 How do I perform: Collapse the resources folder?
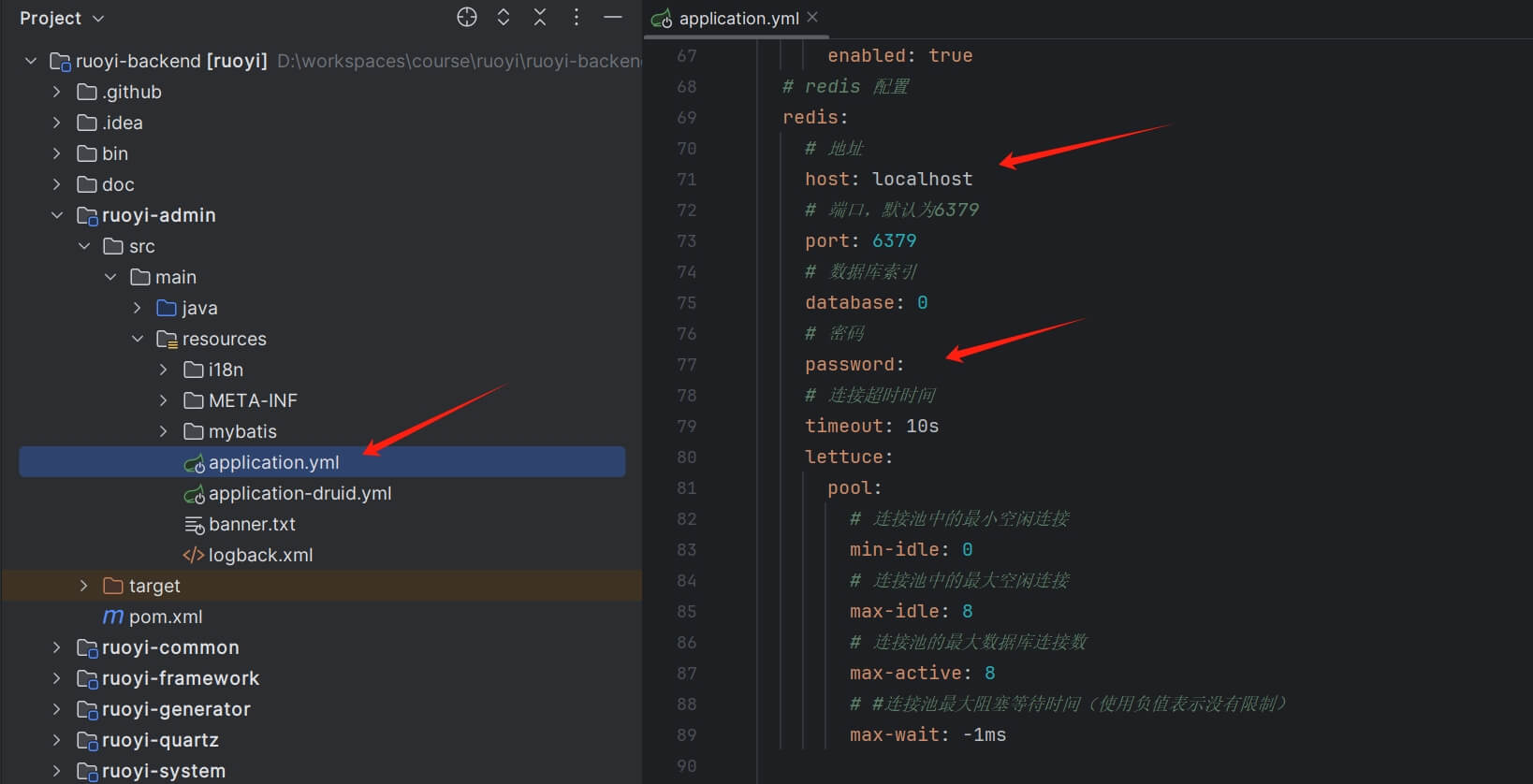point(138,339)
